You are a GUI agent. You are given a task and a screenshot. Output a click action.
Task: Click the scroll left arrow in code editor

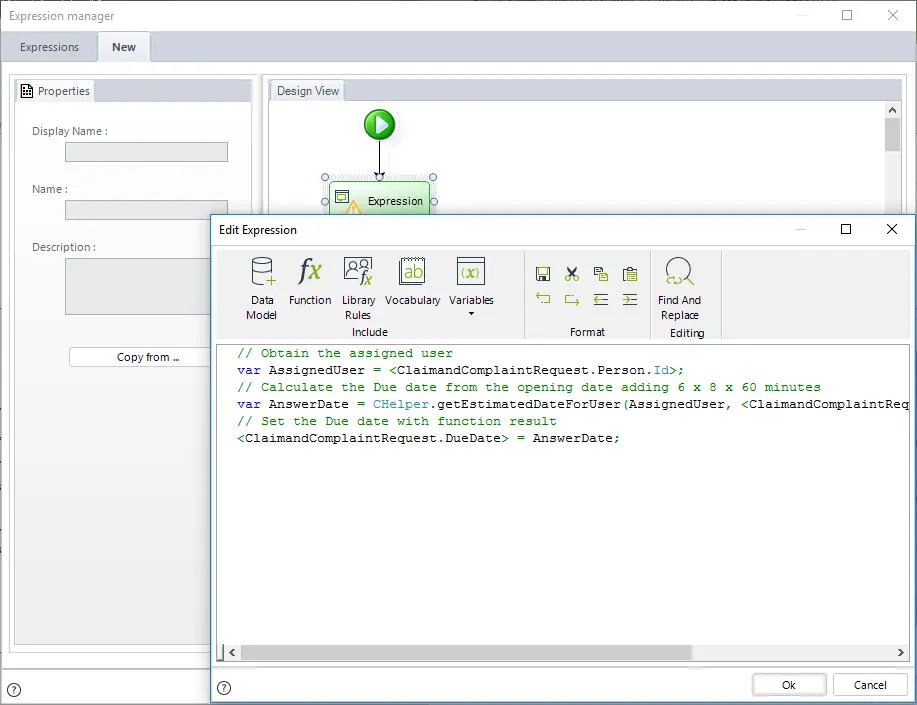pos(232,652)
